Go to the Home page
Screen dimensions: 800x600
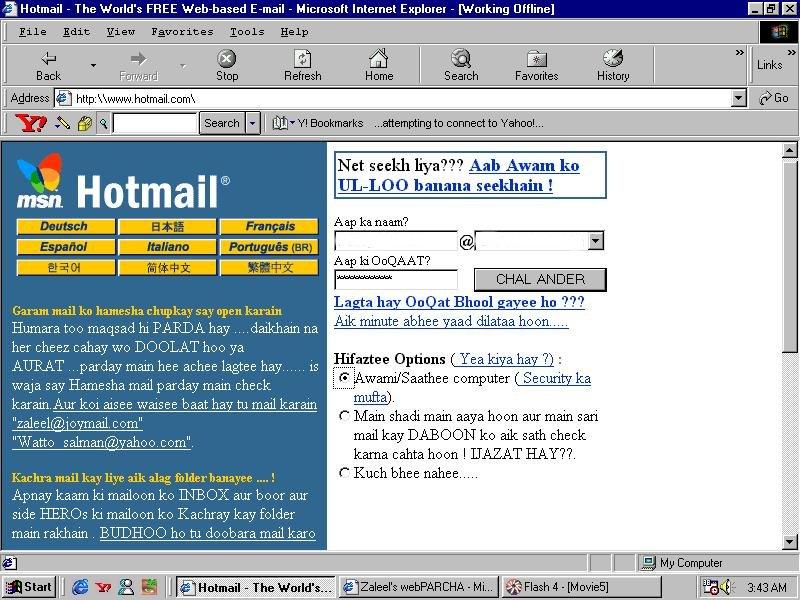(379, 66)
